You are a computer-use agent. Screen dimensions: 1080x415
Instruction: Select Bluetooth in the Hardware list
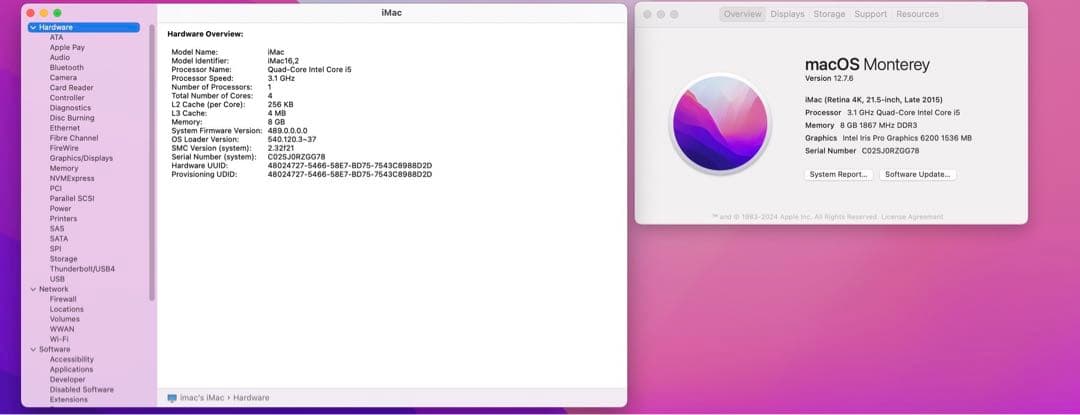(67, 68)
